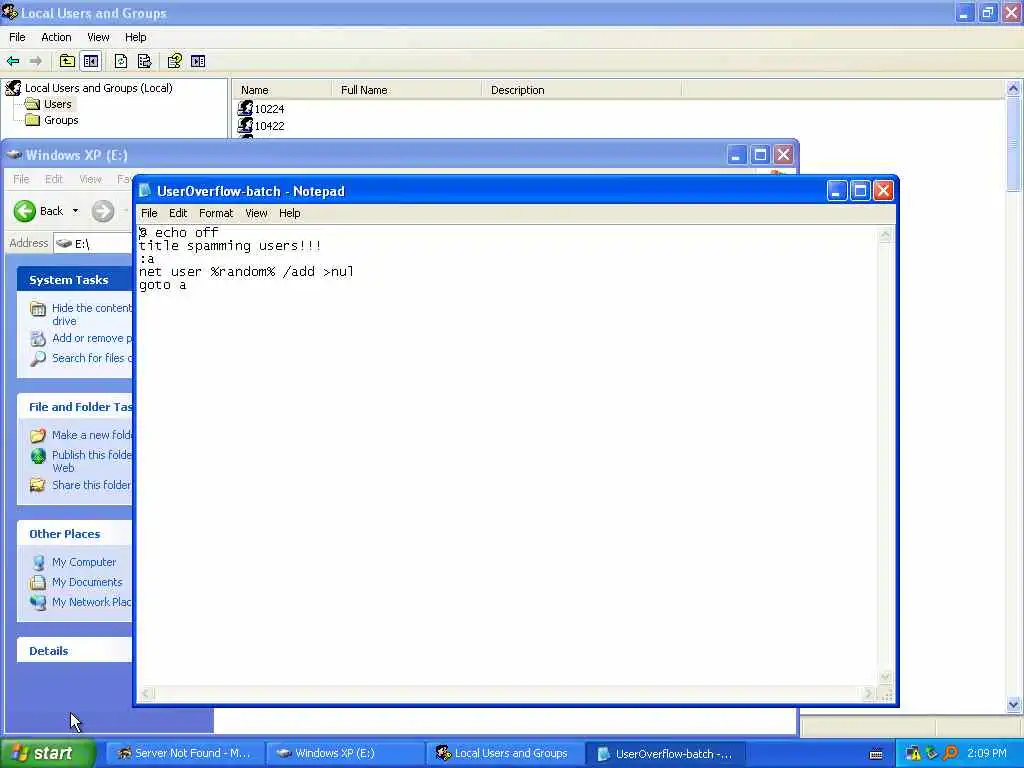Select the Users folder in the console tree

(x=57, y=104)
